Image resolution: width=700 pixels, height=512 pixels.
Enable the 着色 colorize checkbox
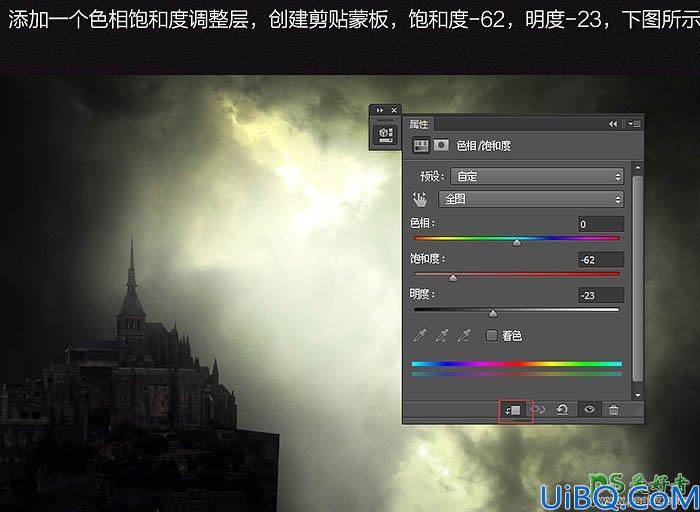pos(492,335)
